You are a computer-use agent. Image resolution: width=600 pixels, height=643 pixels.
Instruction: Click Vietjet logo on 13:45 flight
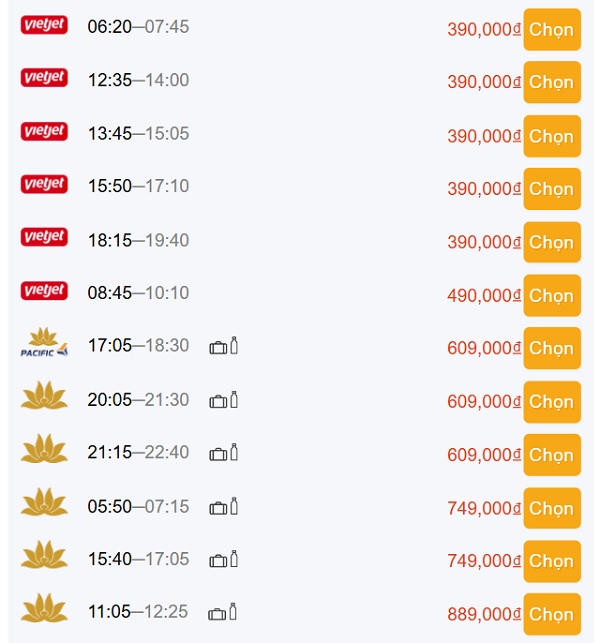tap(44, 132)
